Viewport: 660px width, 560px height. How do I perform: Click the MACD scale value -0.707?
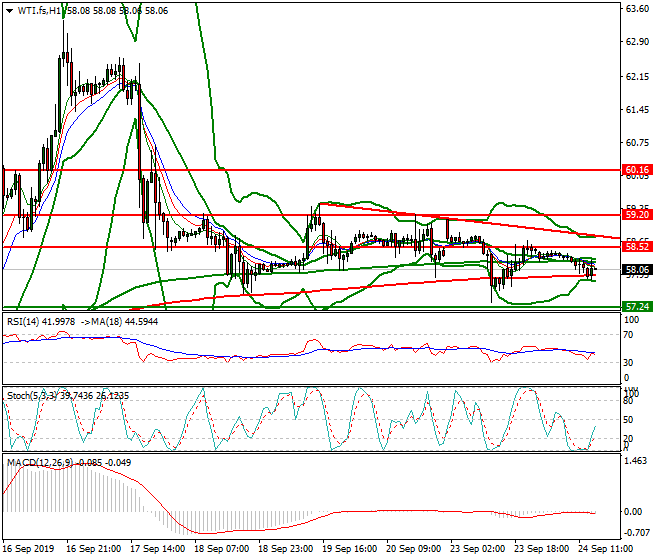(x=636, y=533)
